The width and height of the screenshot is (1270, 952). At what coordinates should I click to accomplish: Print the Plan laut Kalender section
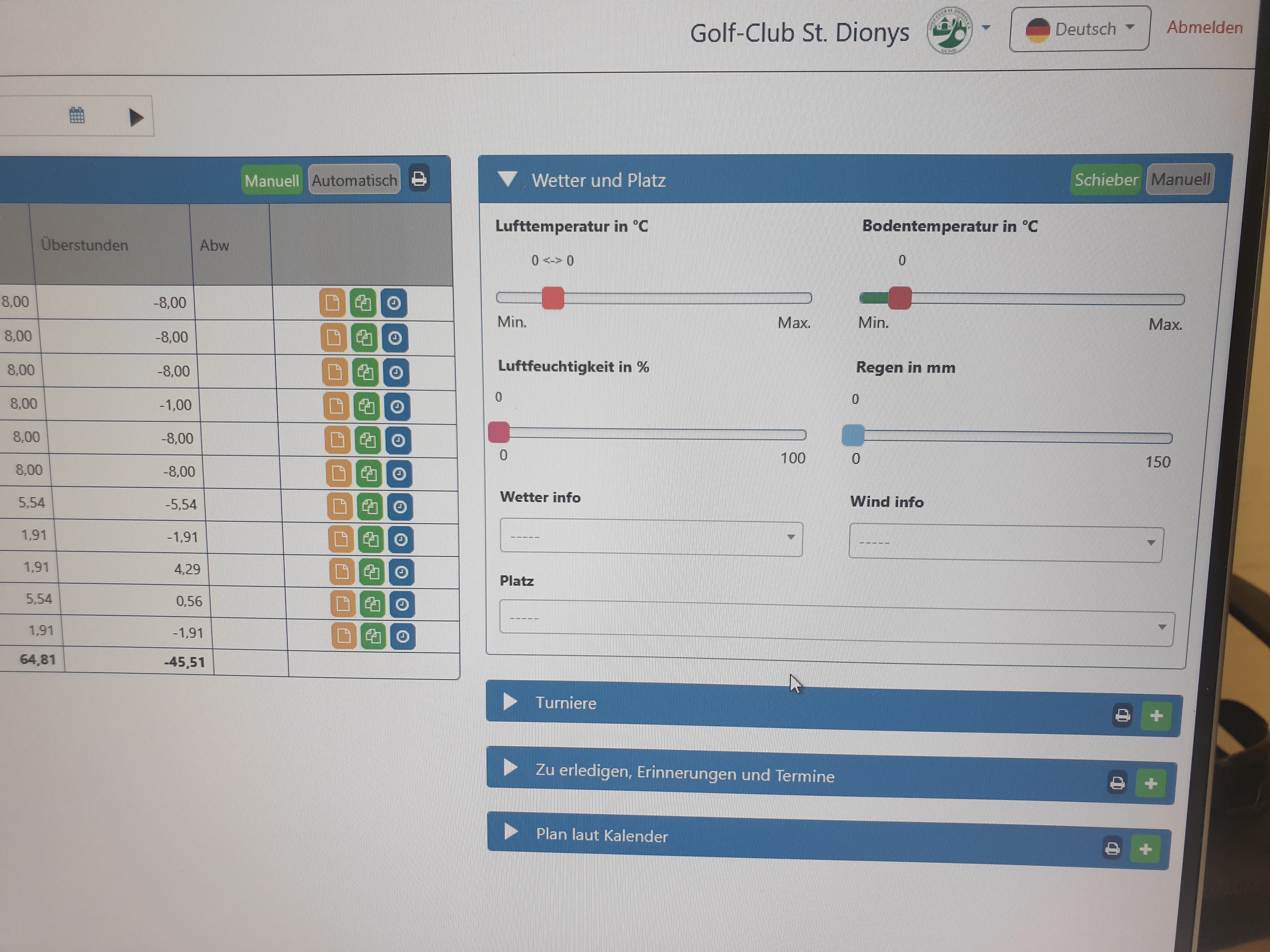coord(1113,849)
